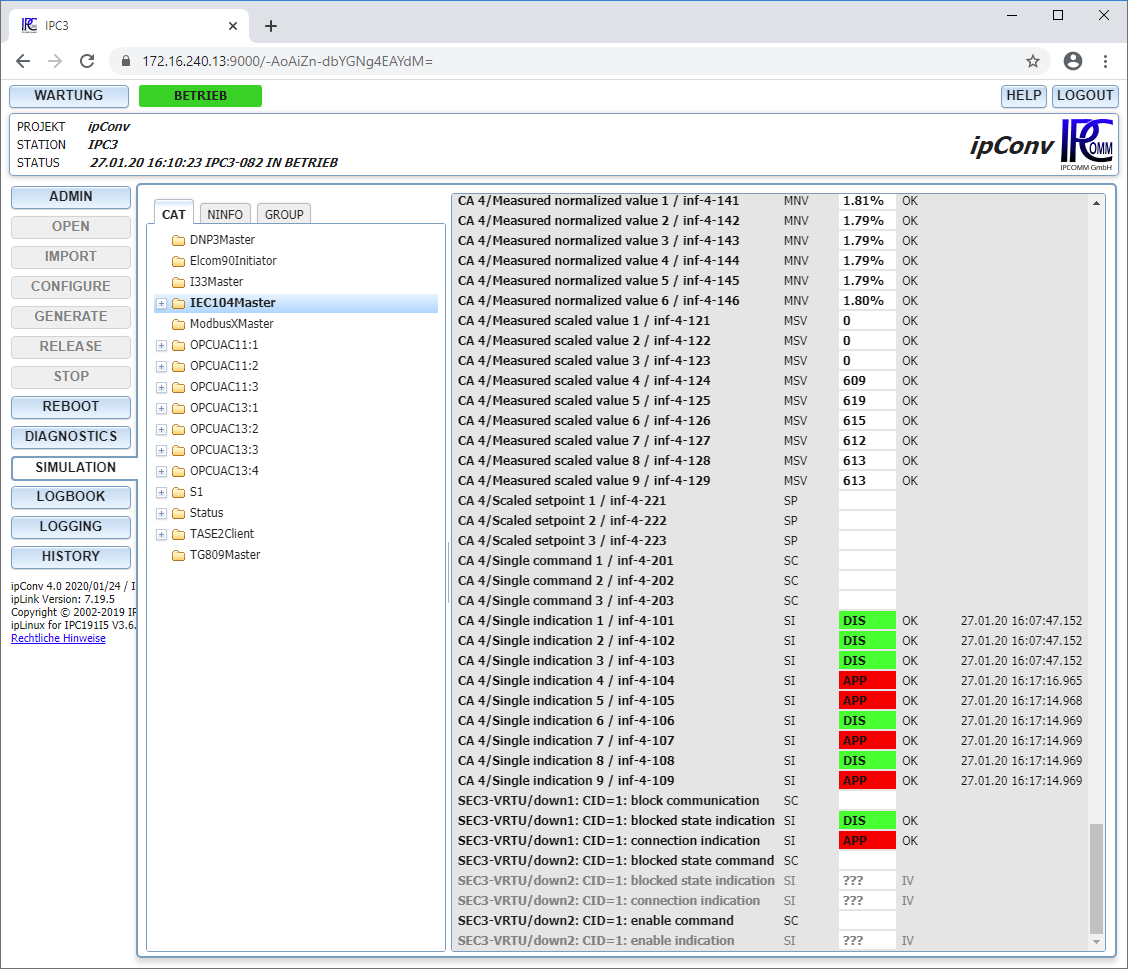Open a new browser tab with plus icon
Screen dimensions: 1128x969
(271, 26)
